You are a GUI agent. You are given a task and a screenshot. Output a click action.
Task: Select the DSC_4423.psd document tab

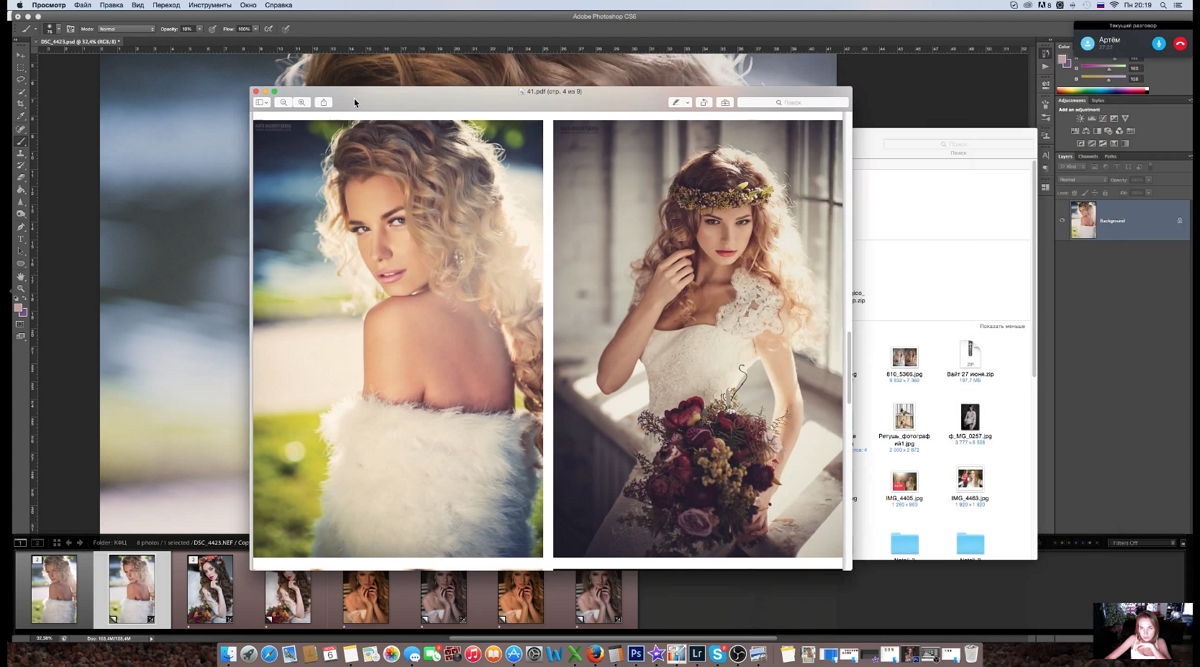[80, 42]
